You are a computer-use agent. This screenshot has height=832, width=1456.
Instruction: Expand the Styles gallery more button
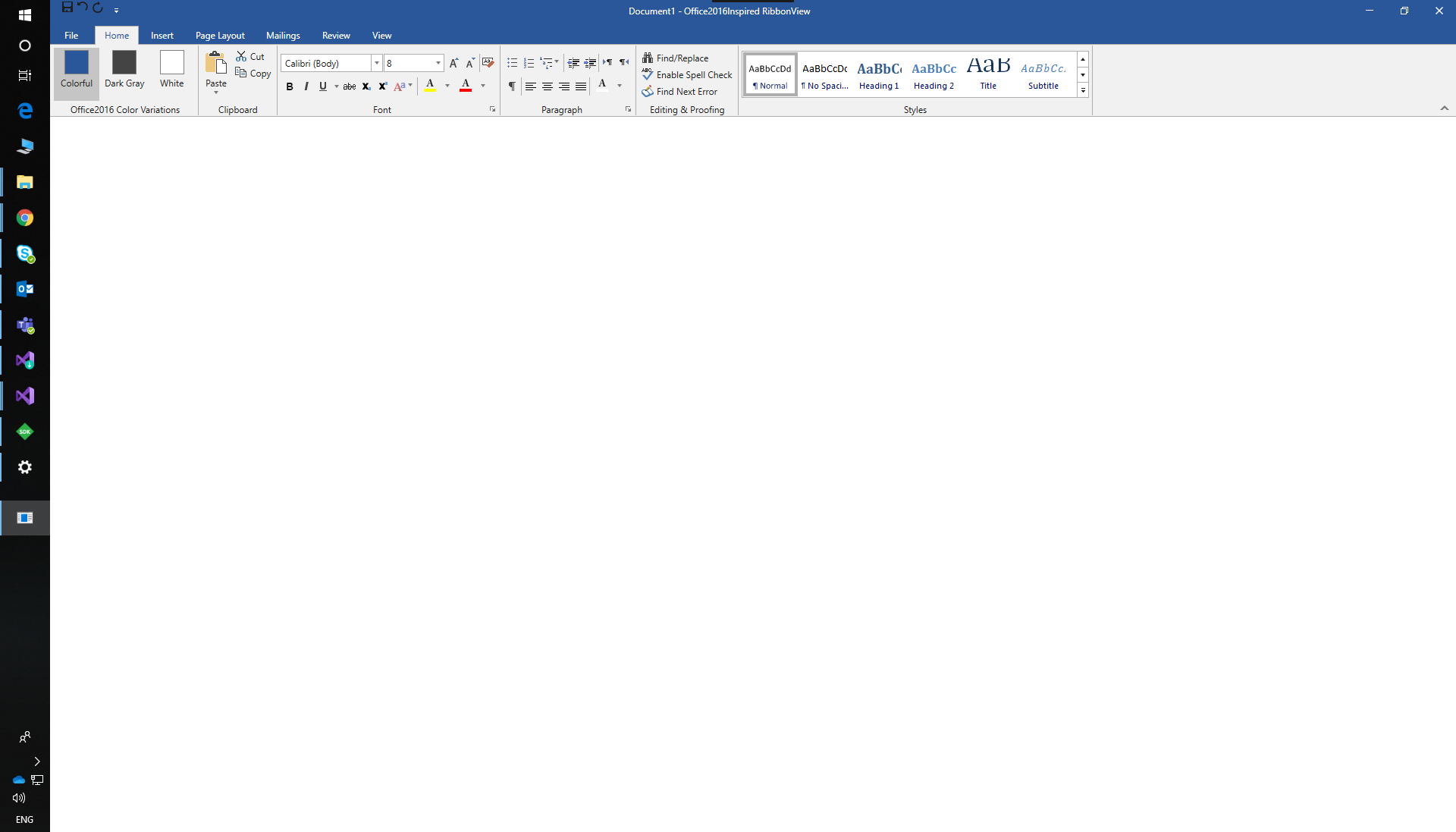1083,90
